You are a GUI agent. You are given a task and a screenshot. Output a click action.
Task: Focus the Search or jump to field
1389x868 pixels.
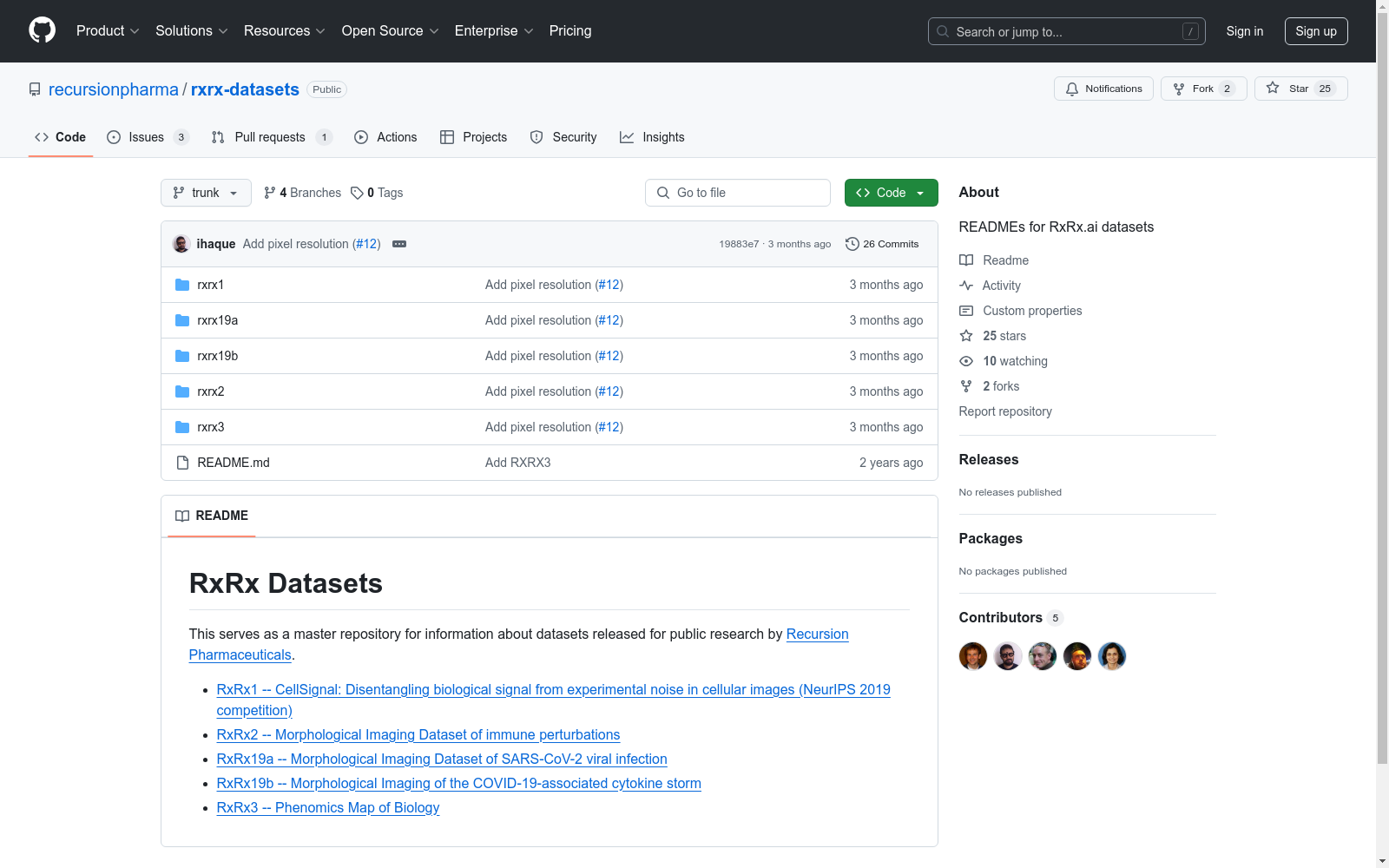point(1067,31)
